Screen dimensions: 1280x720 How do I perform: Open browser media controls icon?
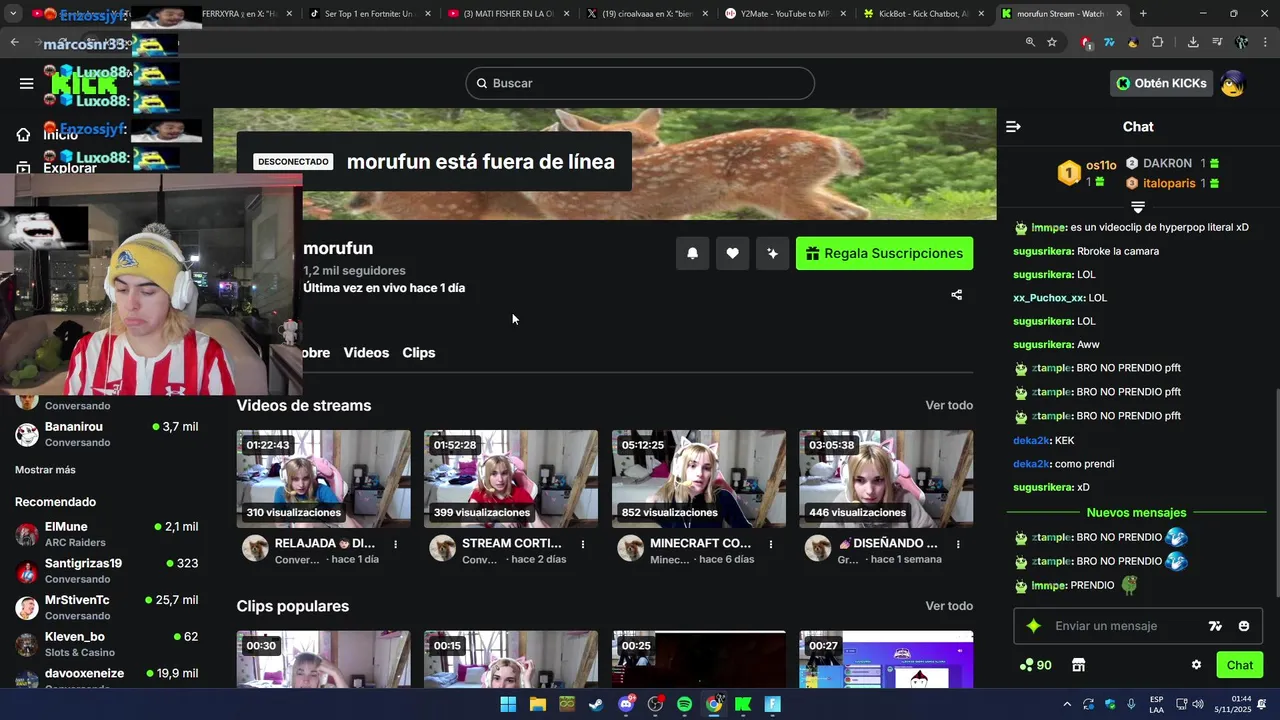pyautogui.click(x=1217, y=42)
